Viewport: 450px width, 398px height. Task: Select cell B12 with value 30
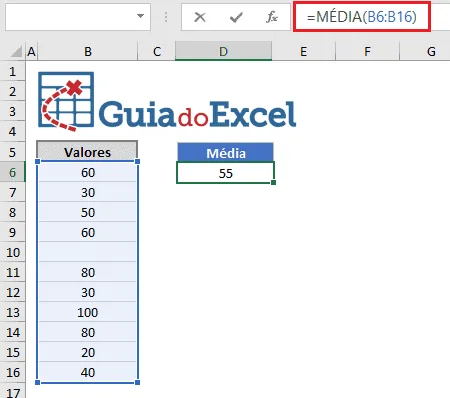coord(88,292)
